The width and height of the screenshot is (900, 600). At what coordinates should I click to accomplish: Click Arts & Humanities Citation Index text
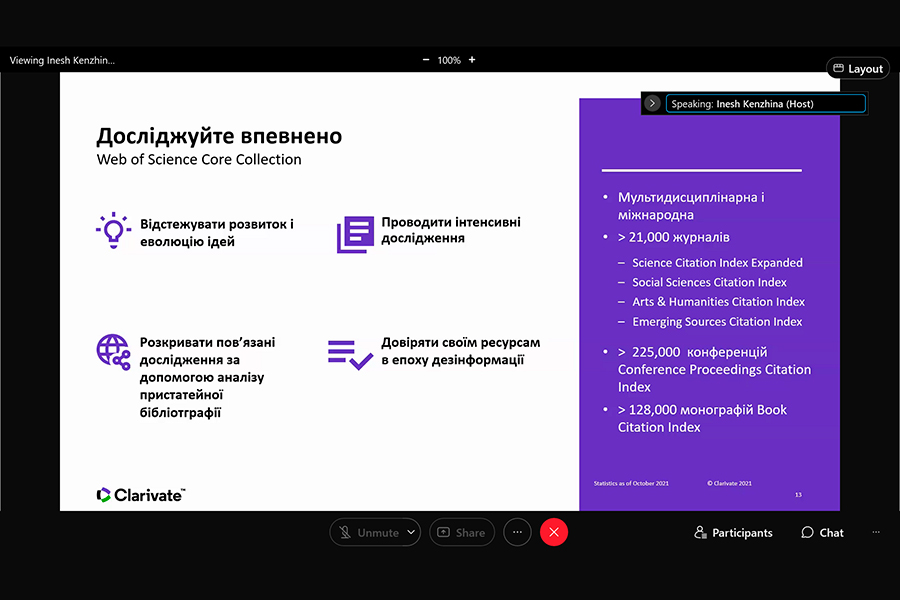tap(719, 302)
